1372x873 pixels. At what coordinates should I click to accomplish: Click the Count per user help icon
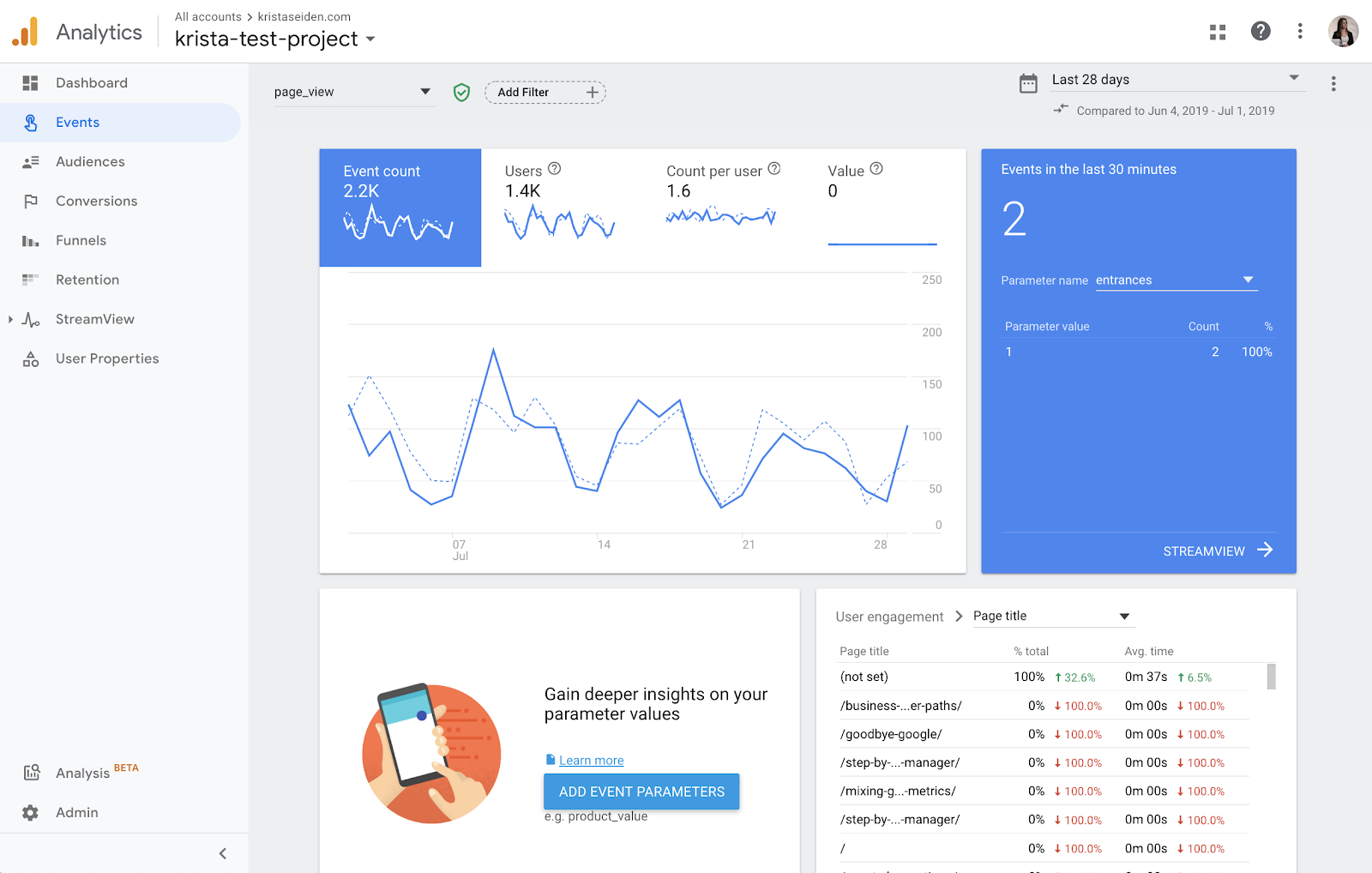tap(774, 169)
